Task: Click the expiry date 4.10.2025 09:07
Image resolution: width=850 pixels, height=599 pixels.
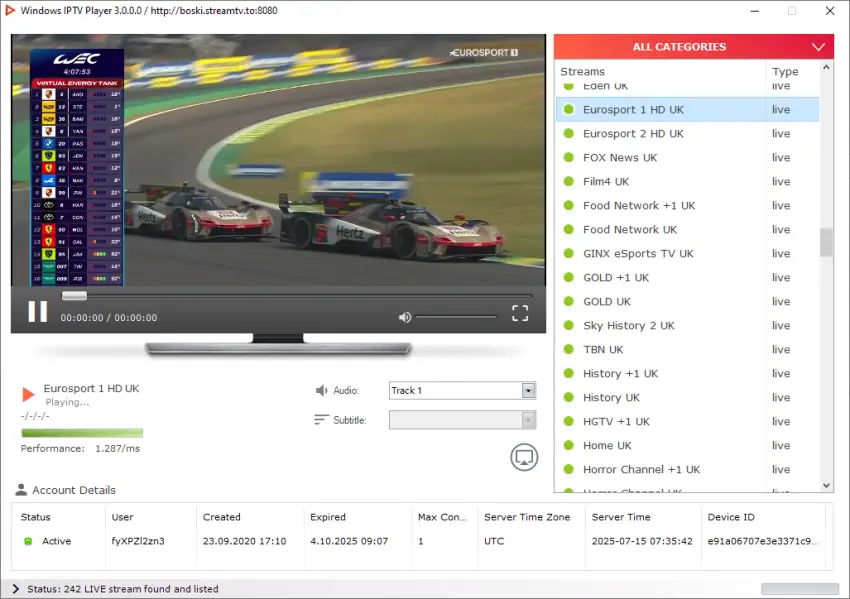Action: [349, 541]
